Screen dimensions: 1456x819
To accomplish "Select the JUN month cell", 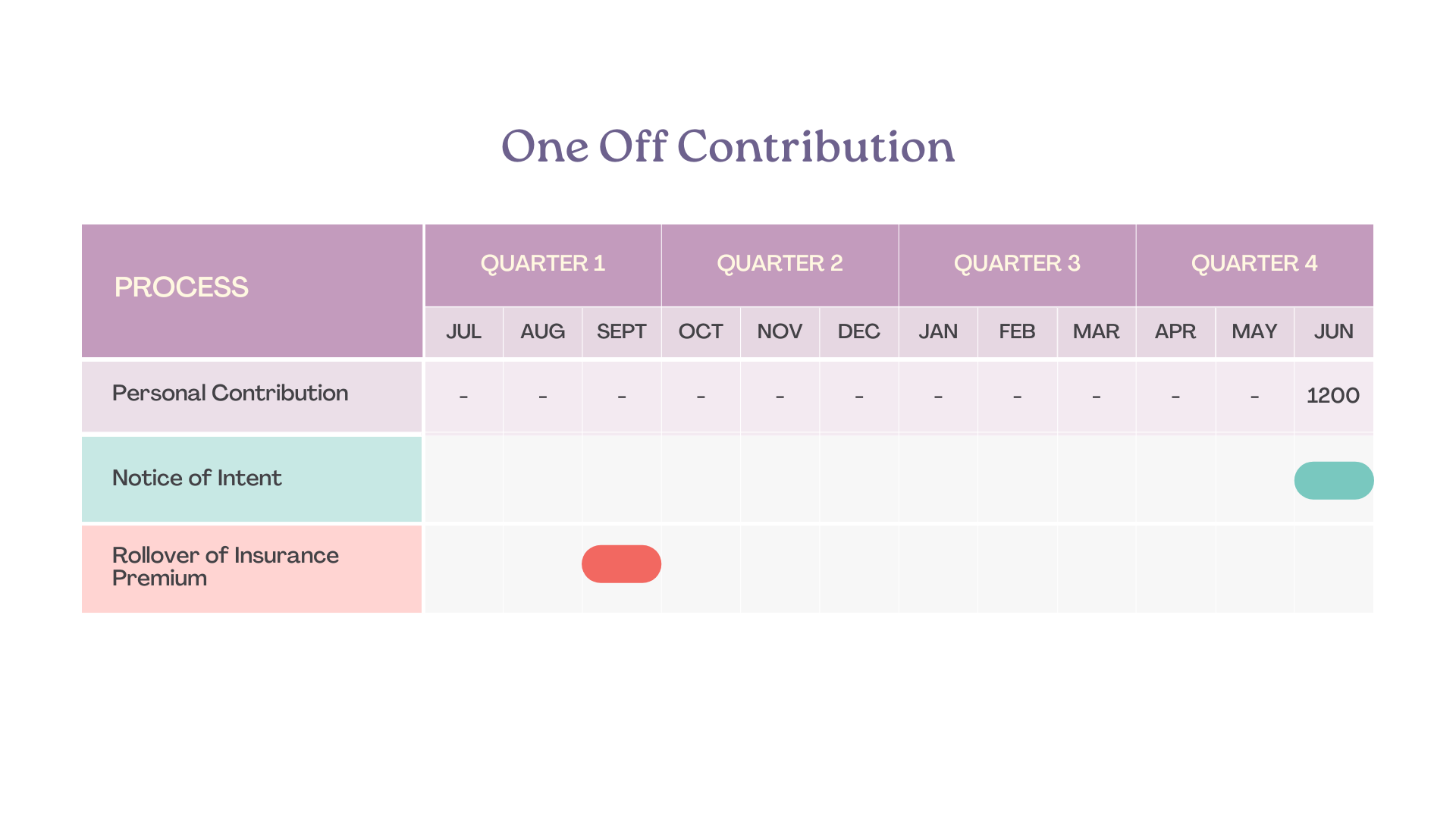I will point(1334,332).
